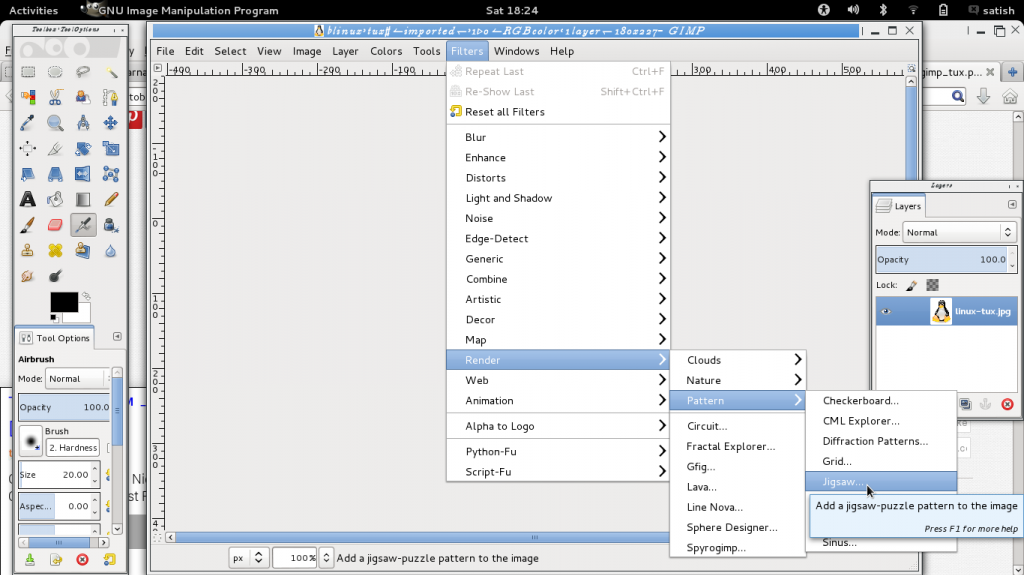Select the Color Picker eyedropper tool
This screenshot has height=575, width=1024.
27,123
